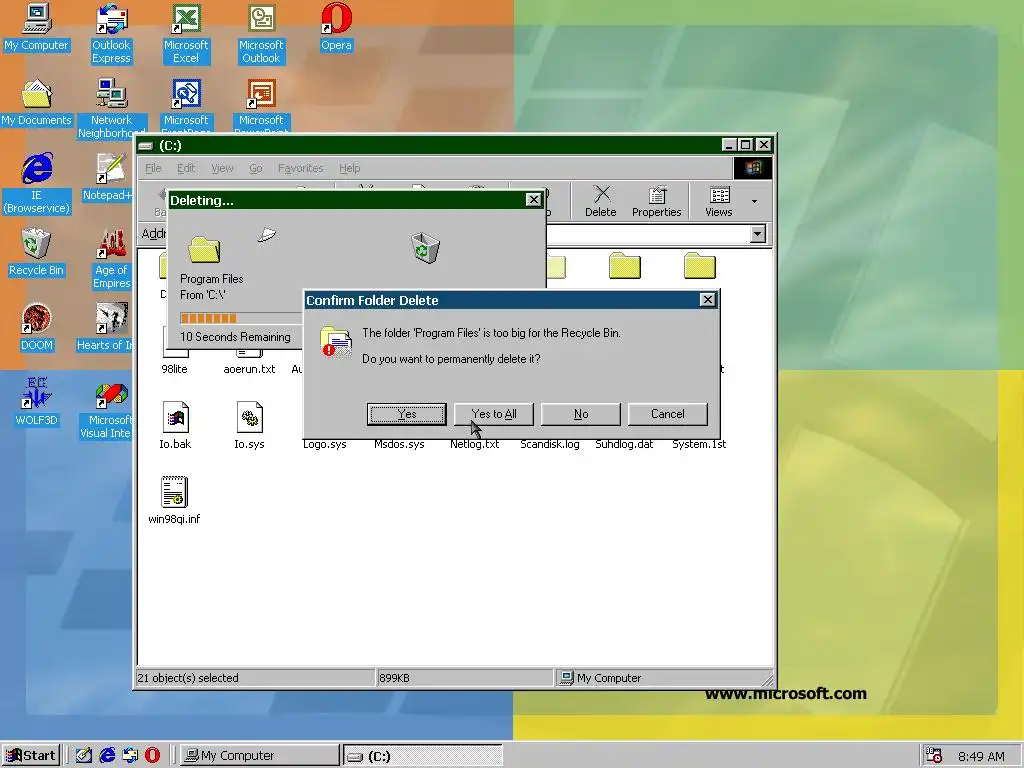Open the My Computer desktop icon
This screenshot has height=768, width=1024.
pos(36,28)
